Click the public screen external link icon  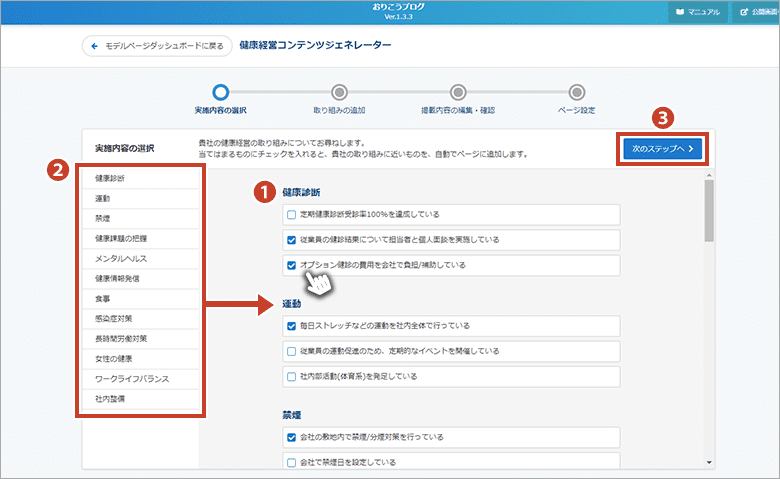(x=744, y=12)
